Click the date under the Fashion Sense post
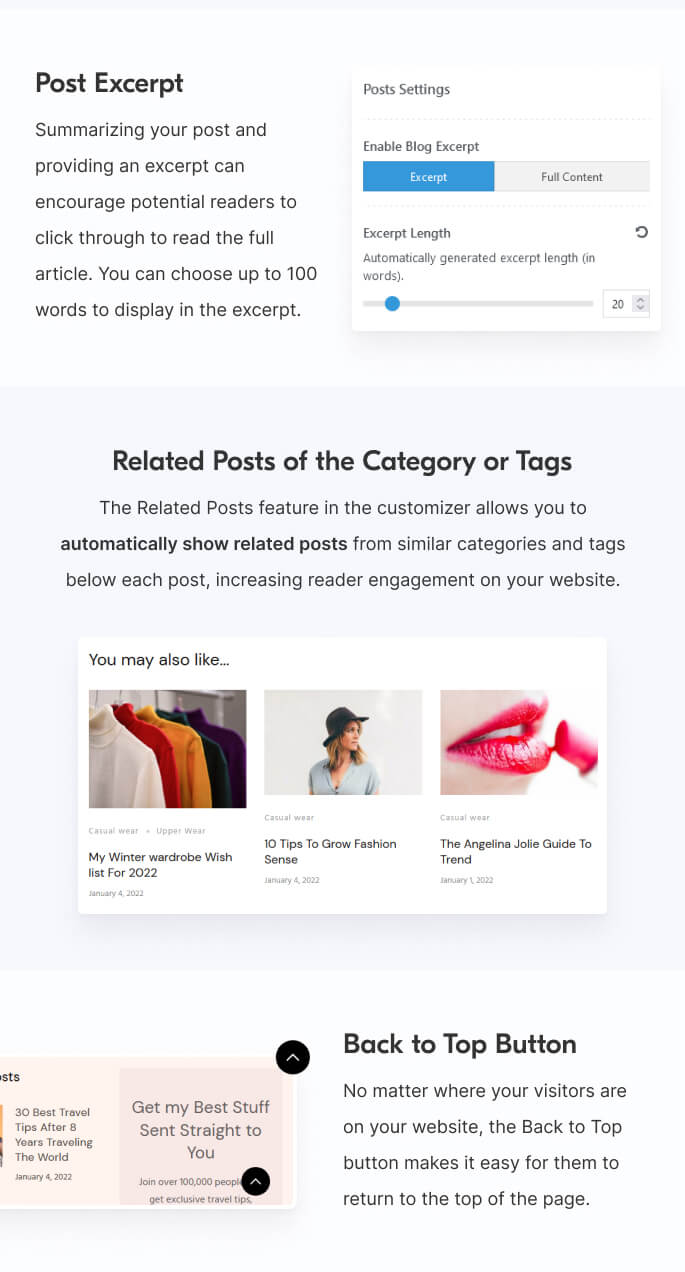The width and height of the screenshot is (685, 1272). (x=291, y=880)
